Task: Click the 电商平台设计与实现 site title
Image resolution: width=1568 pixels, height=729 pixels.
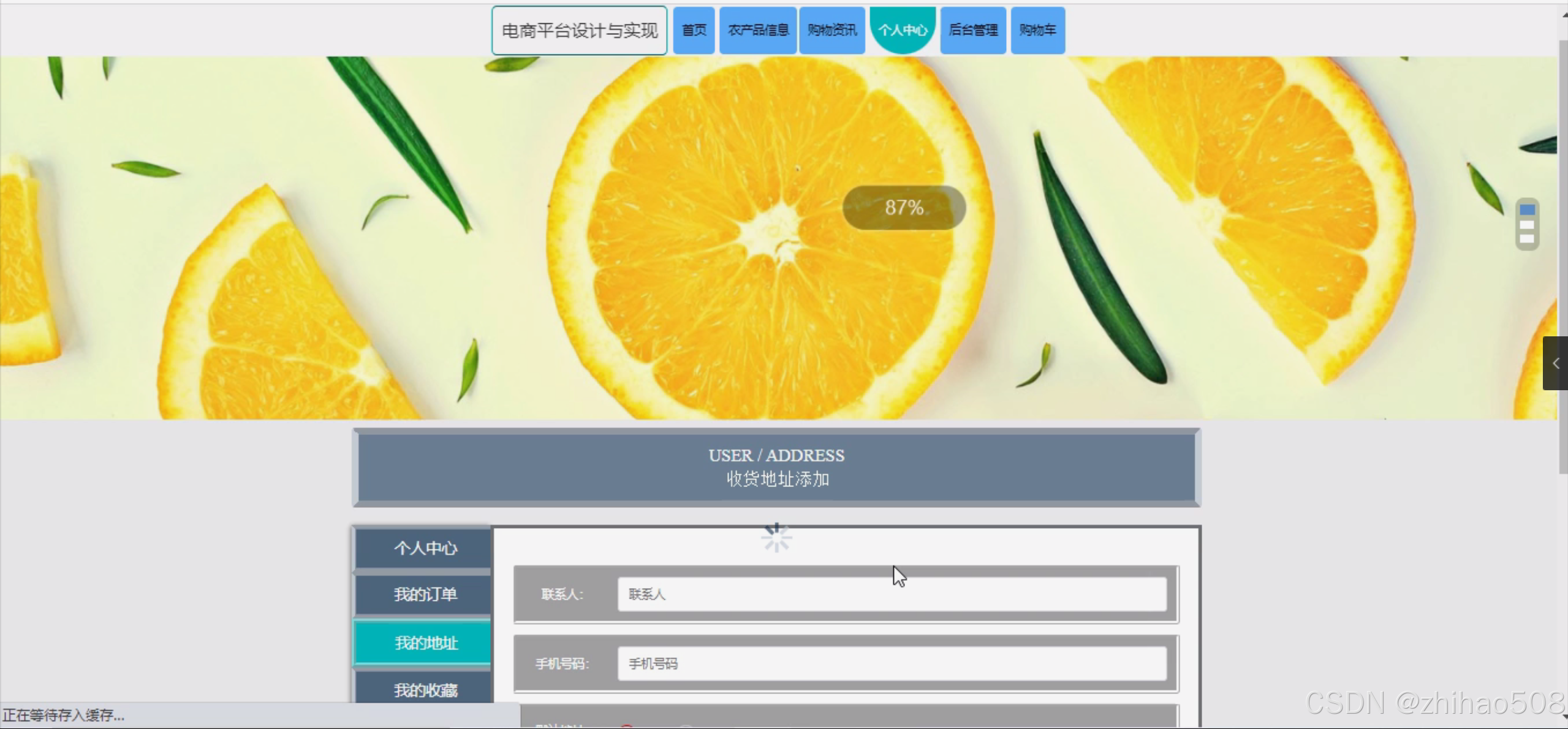Action: 579,31
